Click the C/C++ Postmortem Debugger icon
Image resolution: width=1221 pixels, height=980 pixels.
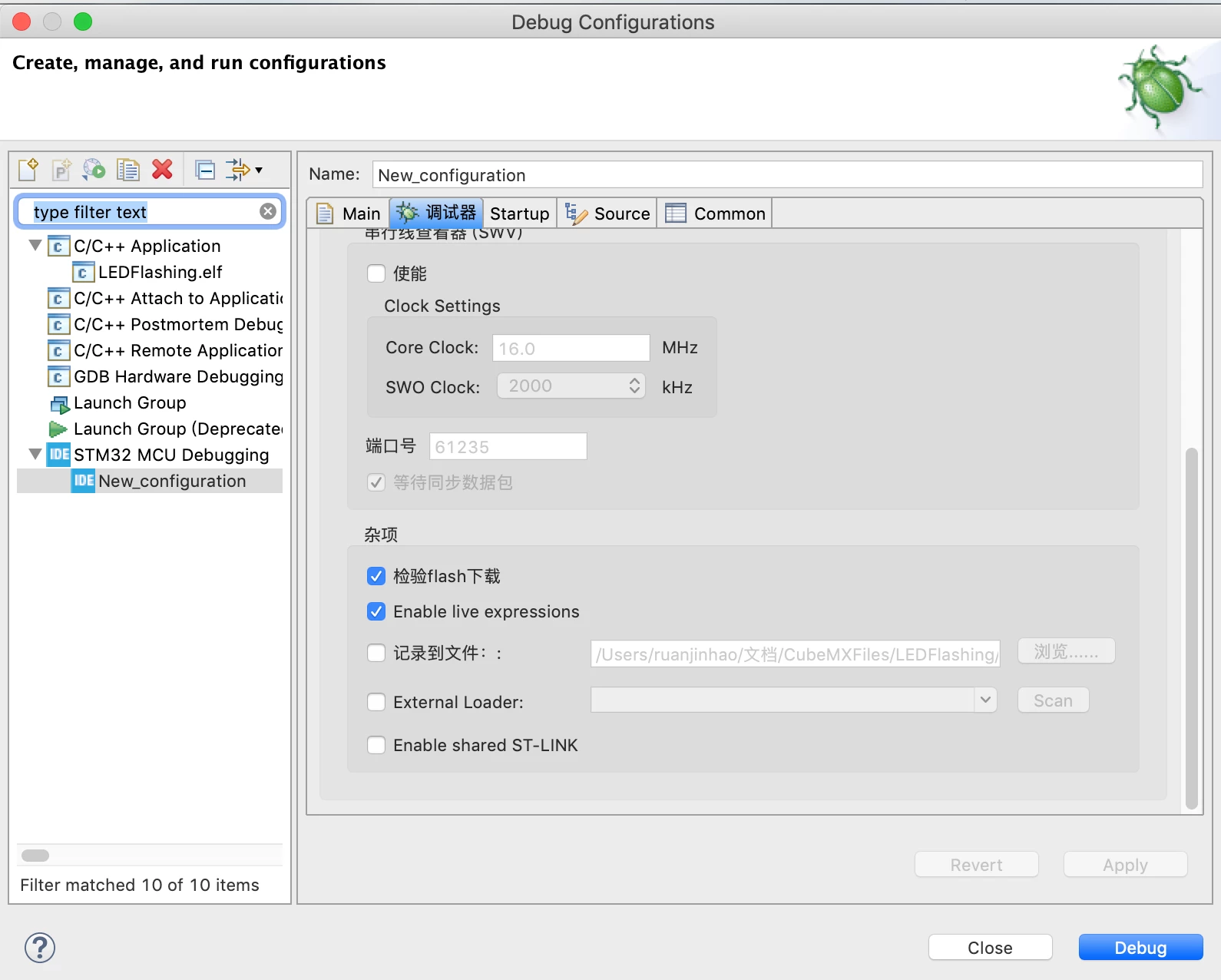point(58,324)
